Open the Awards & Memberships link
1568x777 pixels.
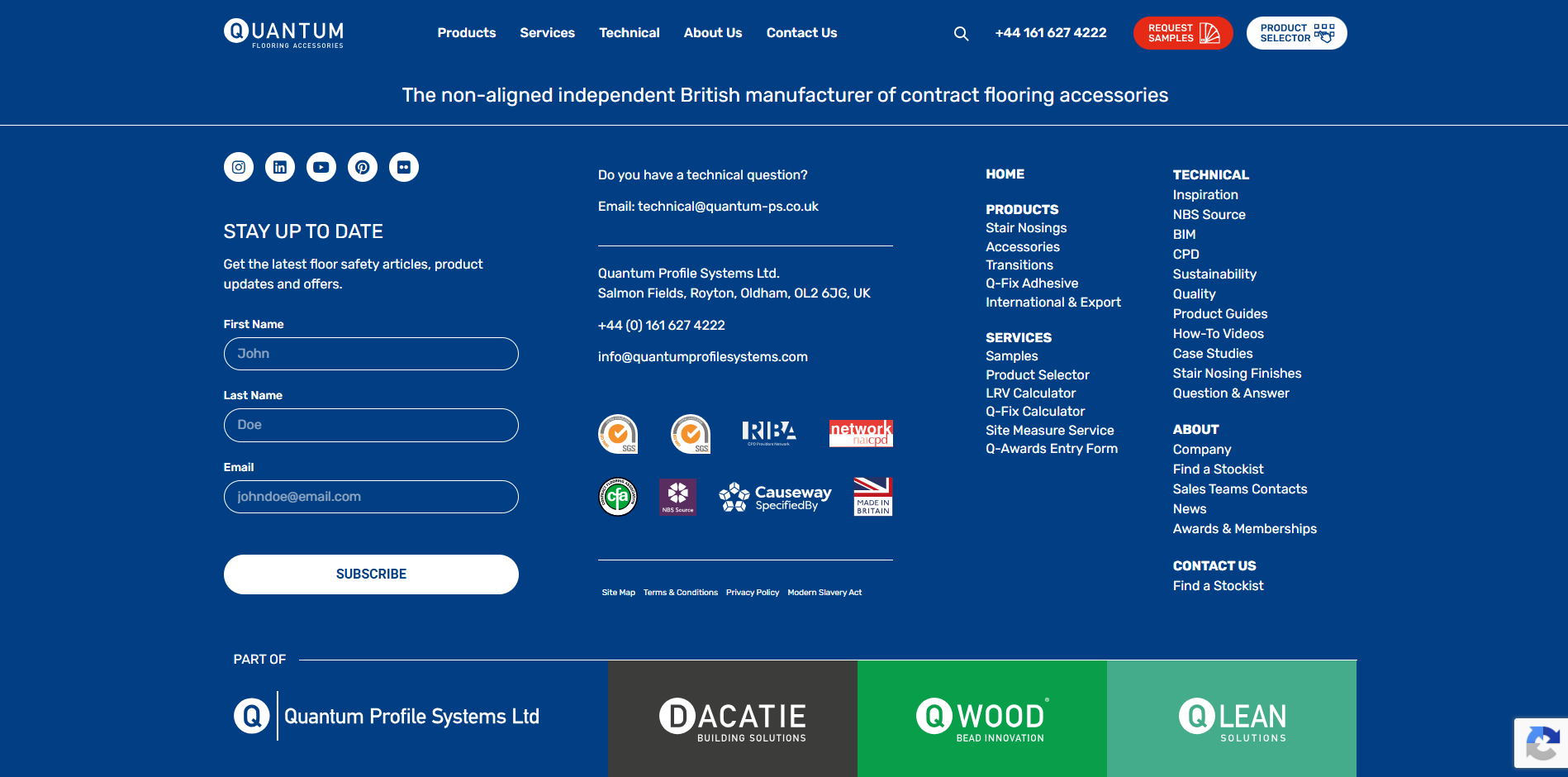pos(1245,529)
